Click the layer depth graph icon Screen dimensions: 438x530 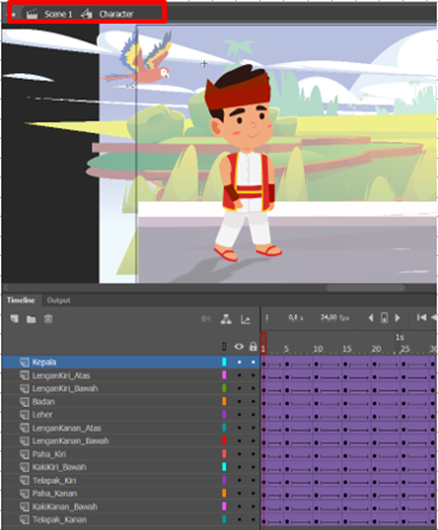(x=245, y=319)
